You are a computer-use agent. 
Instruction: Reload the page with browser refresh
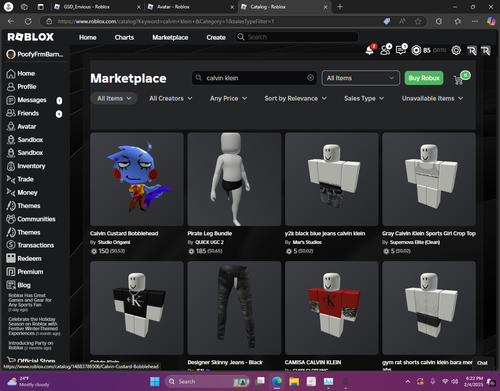click(x=28, y=21)
